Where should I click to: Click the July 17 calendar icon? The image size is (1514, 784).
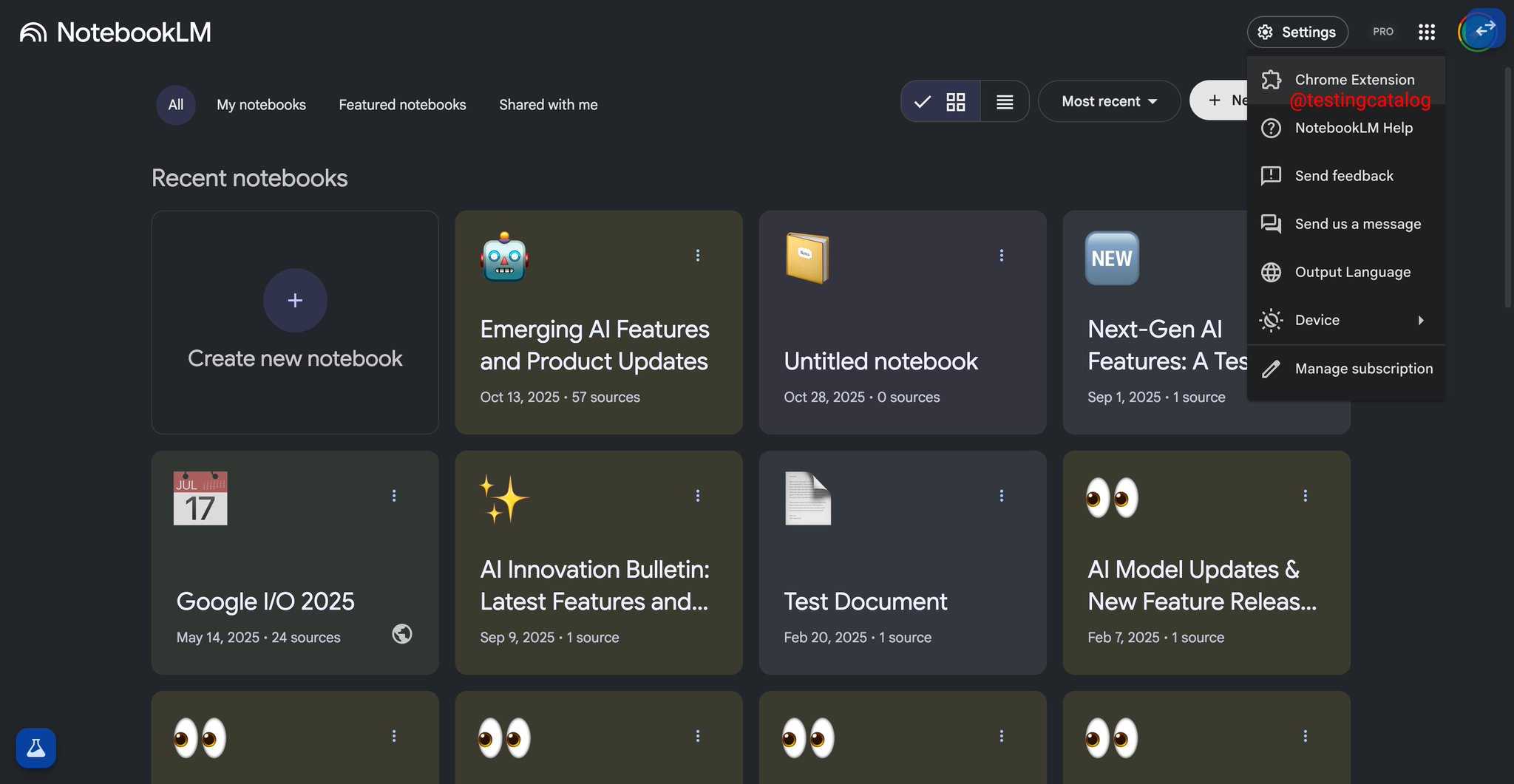[200, 499]
